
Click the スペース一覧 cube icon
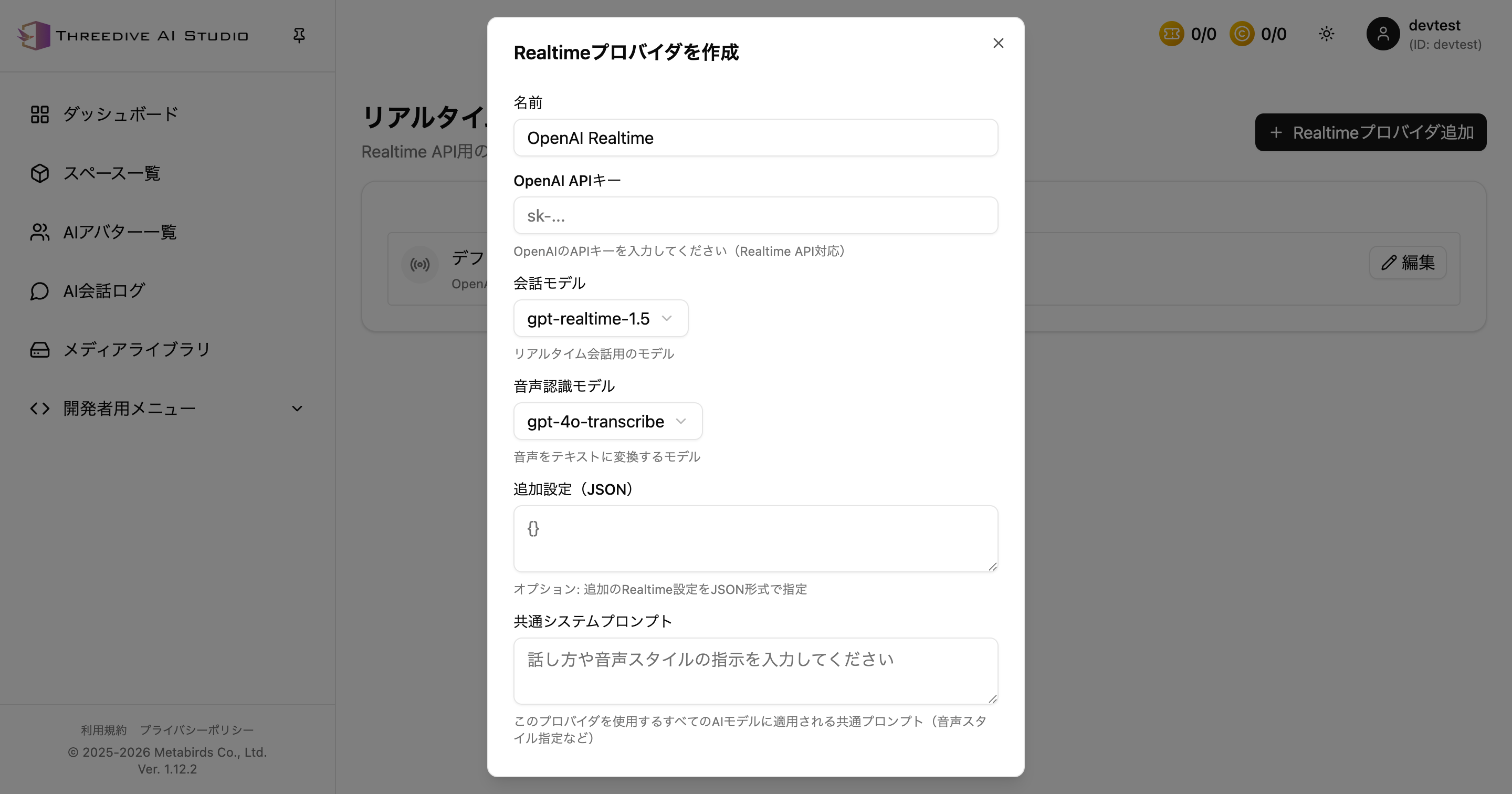pyautogui.click(x=39, y=173)
